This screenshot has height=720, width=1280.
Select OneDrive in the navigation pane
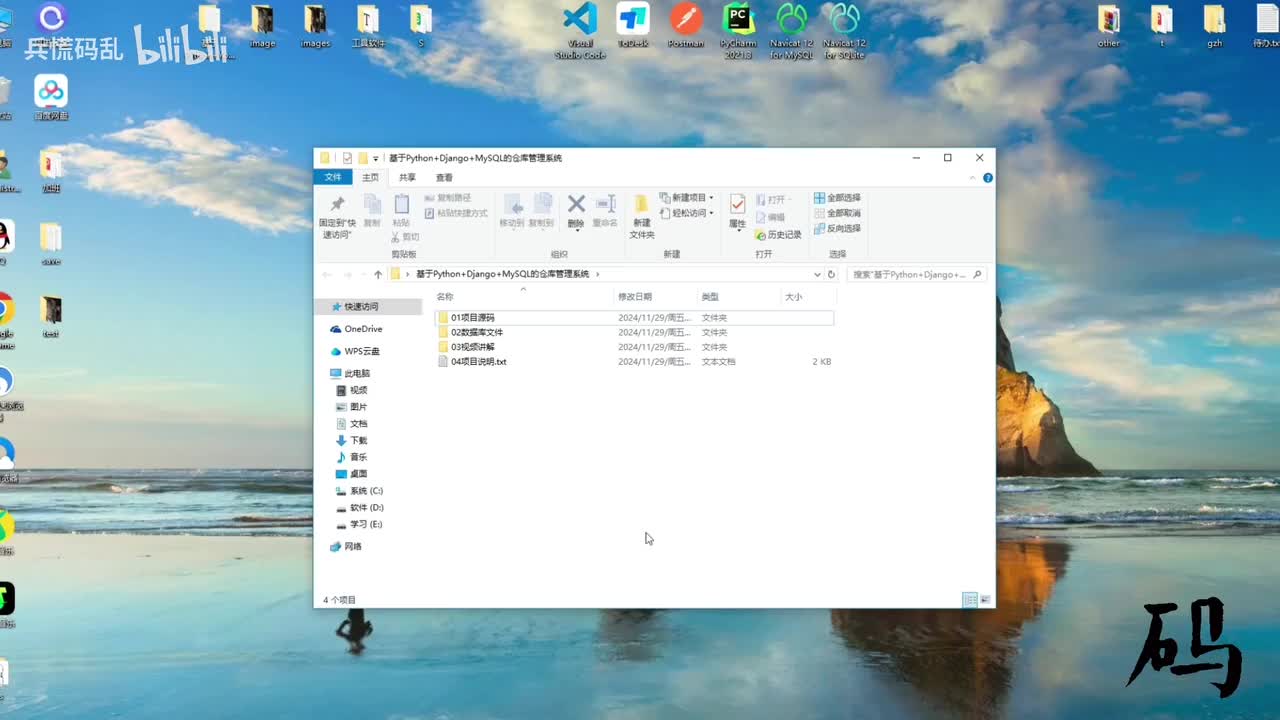click(356, 329)
